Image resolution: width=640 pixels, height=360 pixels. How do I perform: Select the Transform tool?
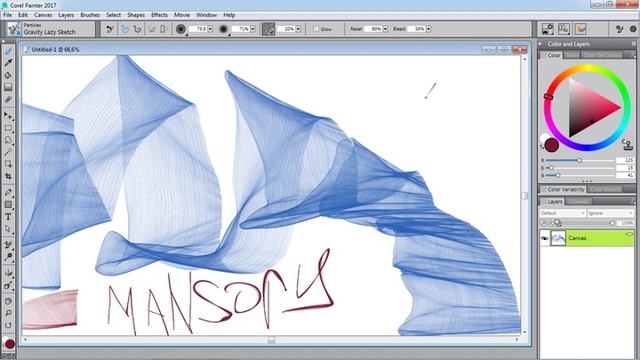pos(8,164)
